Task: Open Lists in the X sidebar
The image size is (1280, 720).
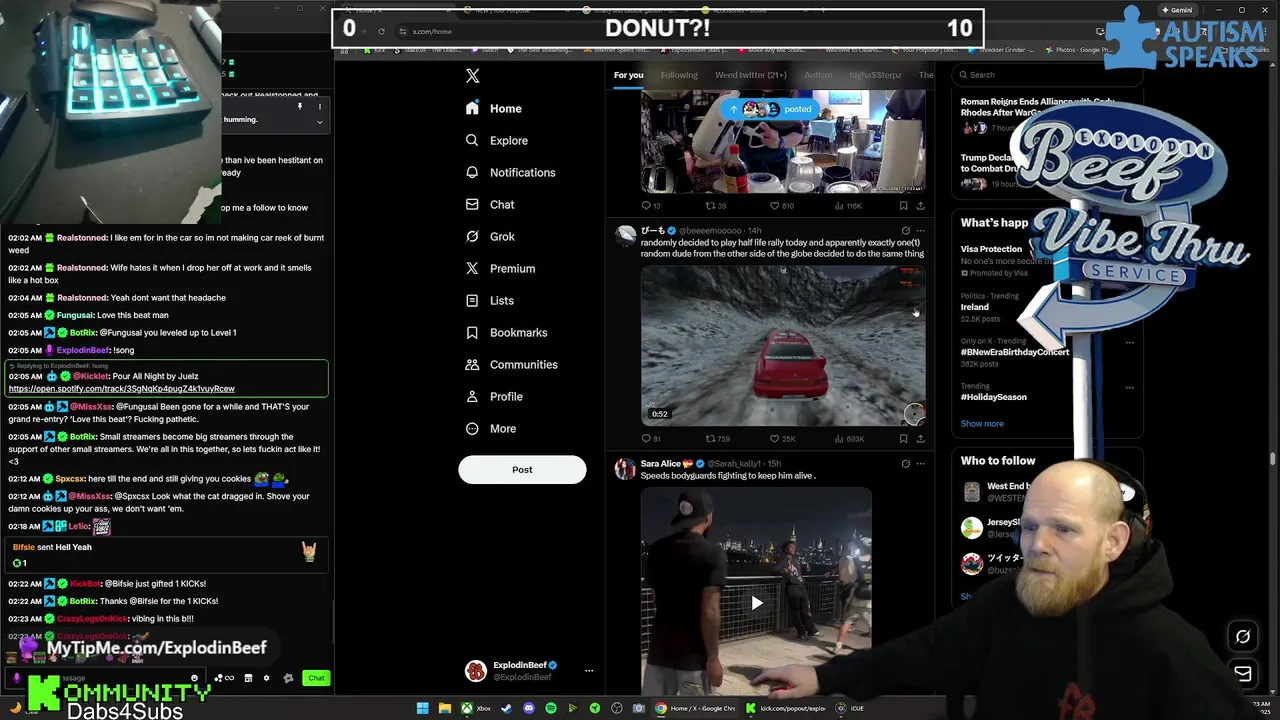Action: [x=490, y=300]
